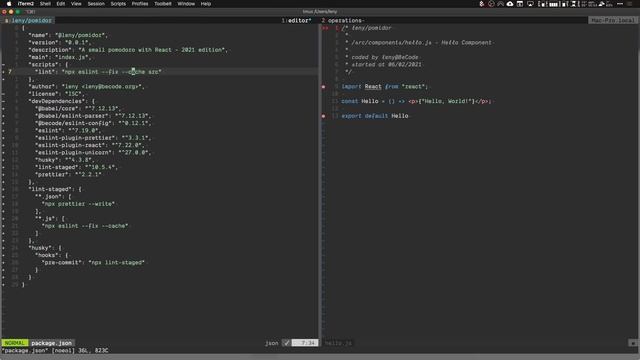Image resolution: width=640 pixels, height=360 pixels.
Task: Switch to the tmux window 2 operations
Action: click(343, 20)
